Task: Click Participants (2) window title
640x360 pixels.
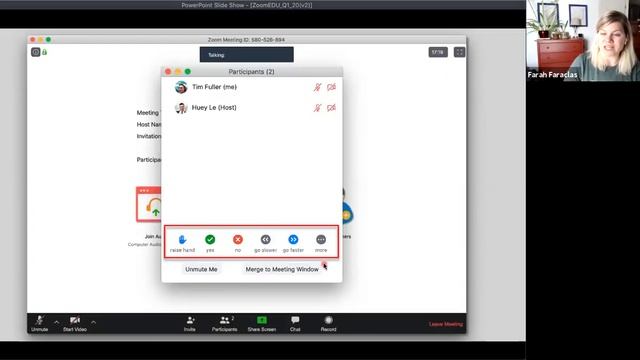Action: 251,72
